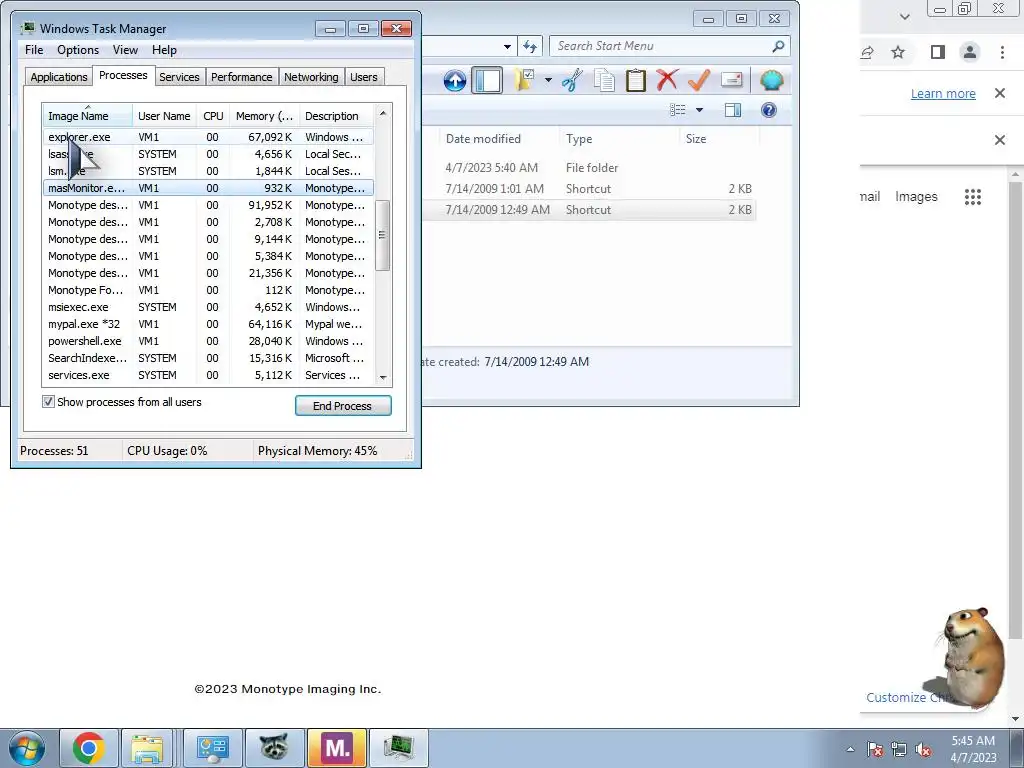The width and height of the screenshot is (1024, 768).
Task: Sort processes by the Memory column header
Action: click(x=264, y=116)
